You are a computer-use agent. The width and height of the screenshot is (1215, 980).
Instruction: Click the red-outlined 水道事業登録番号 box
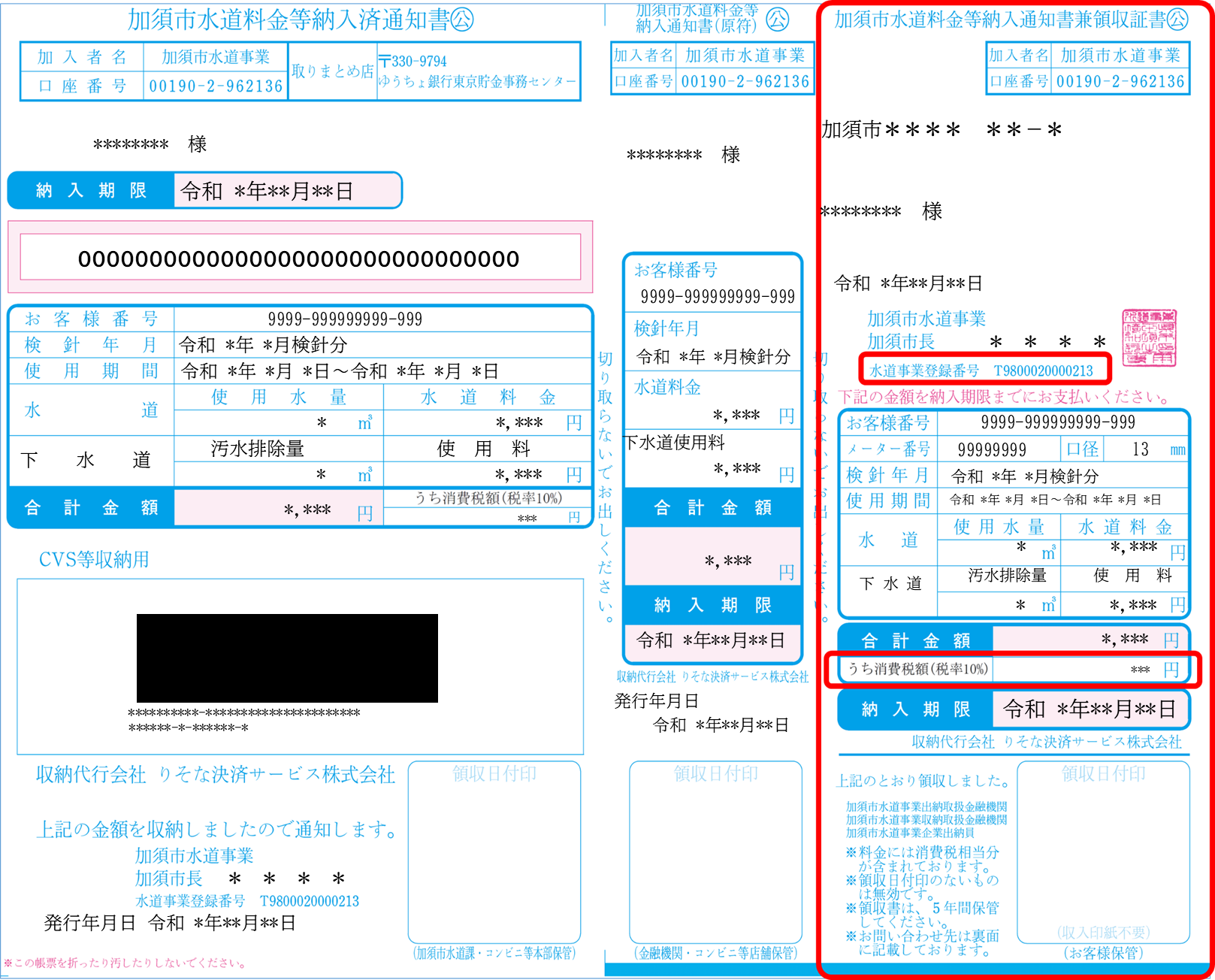point(984,370)
